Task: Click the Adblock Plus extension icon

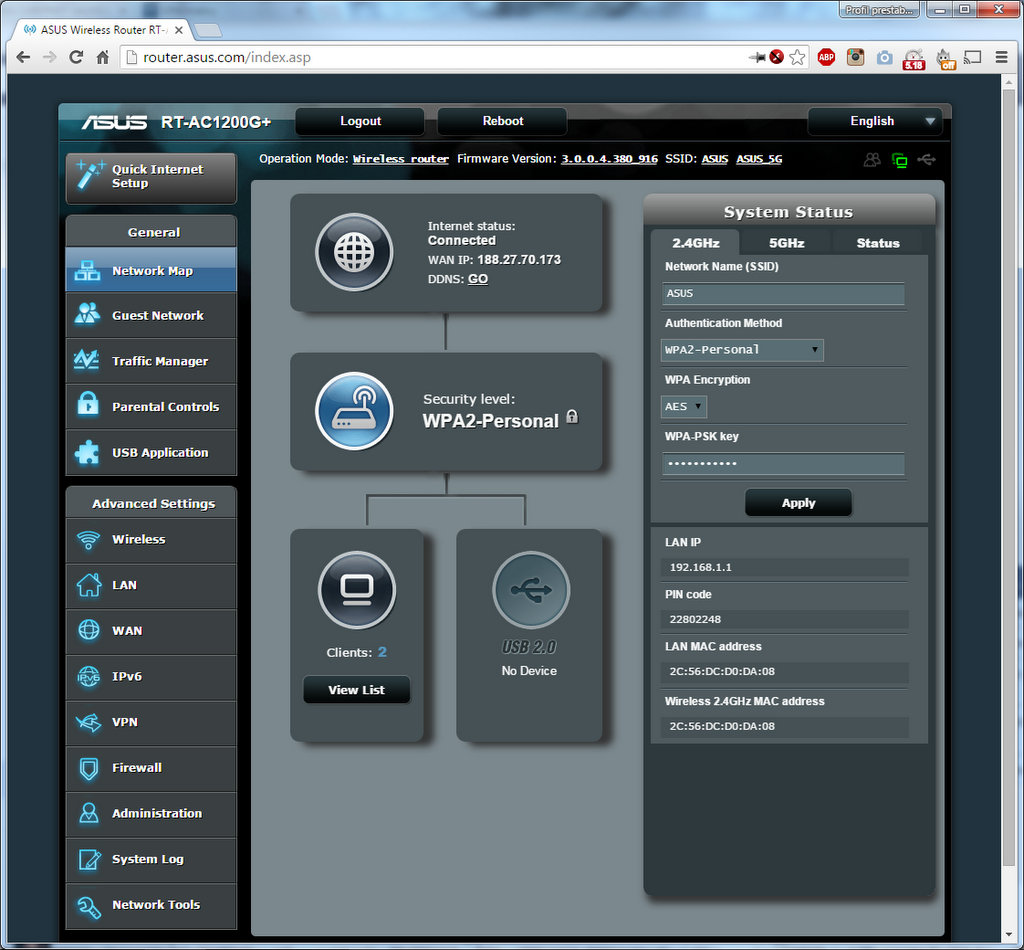Action: coord(826,57)
